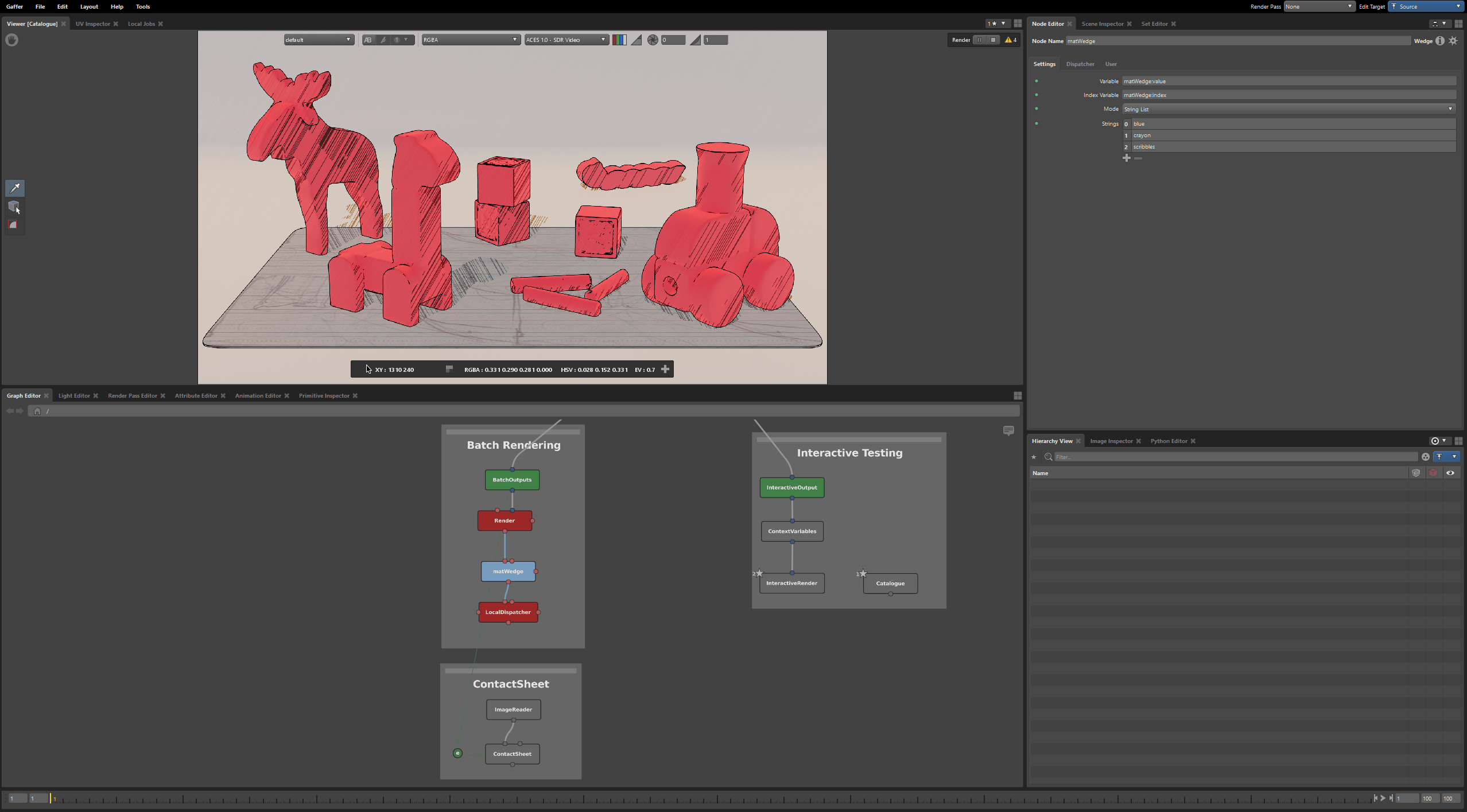This screenshot has width=1467, height=812.
Task: Click the set filter icon beside Filter field
Action: coord(1426,457)
